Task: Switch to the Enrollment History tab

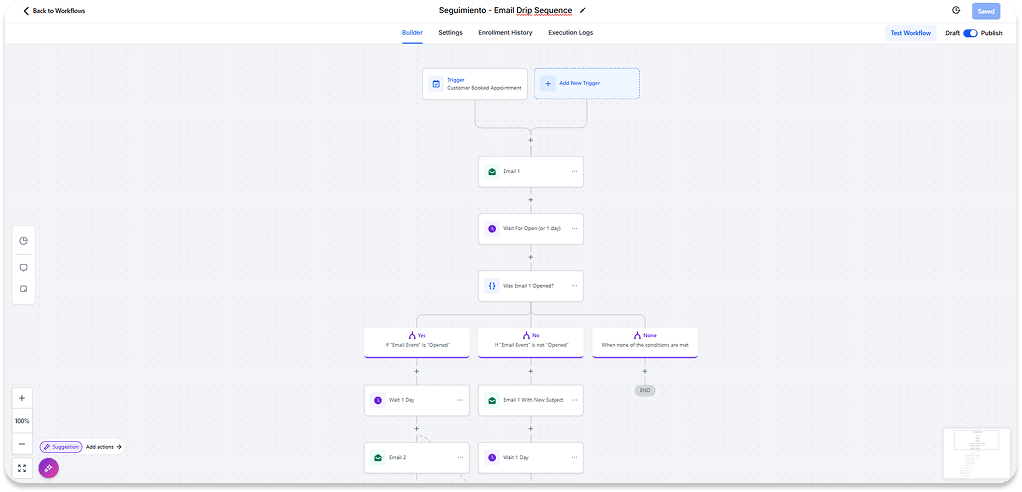Action: click(x=505, y=33)
